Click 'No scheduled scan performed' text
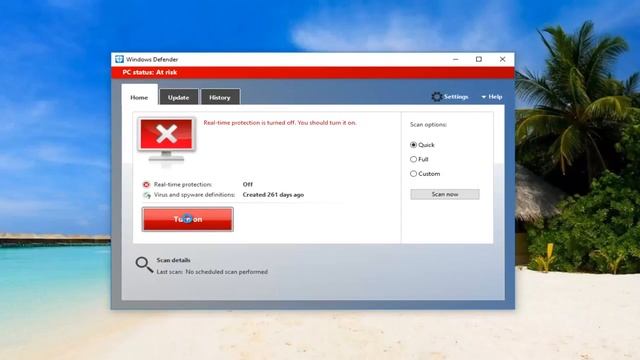 [227, 272]
